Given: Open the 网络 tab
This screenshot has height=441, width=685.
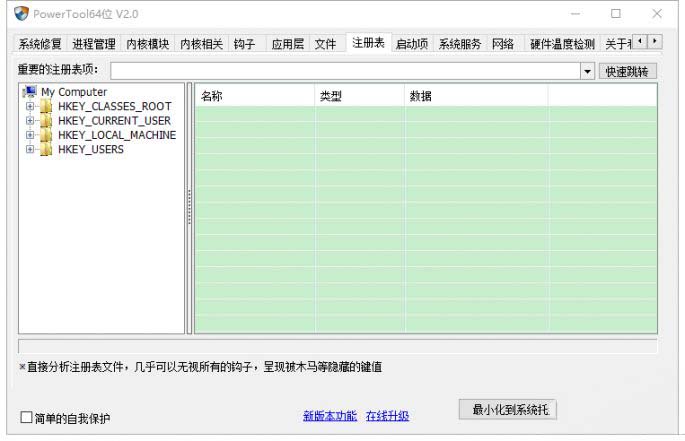Looking at the screenshot, I should click(x=503, y=44).
